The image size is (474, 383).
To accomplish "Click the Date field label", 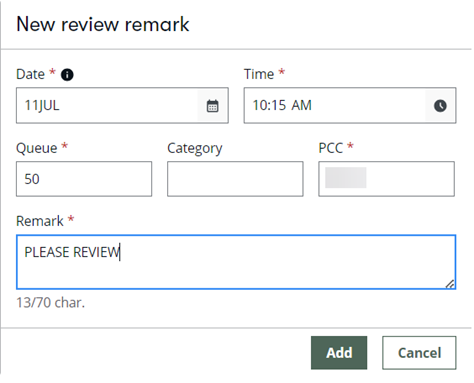I will (x=30, y=74).
